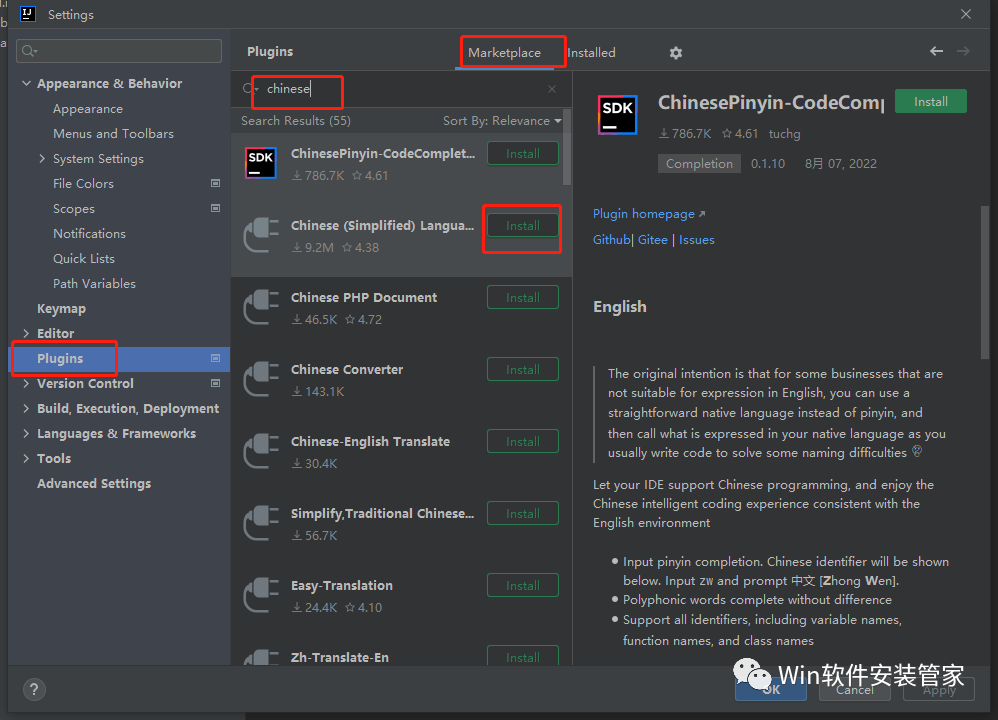Select the ChinesePinyin-CodeCompletion SDK icon in results
The image size is (998, 720).
(x=261, y=163)
